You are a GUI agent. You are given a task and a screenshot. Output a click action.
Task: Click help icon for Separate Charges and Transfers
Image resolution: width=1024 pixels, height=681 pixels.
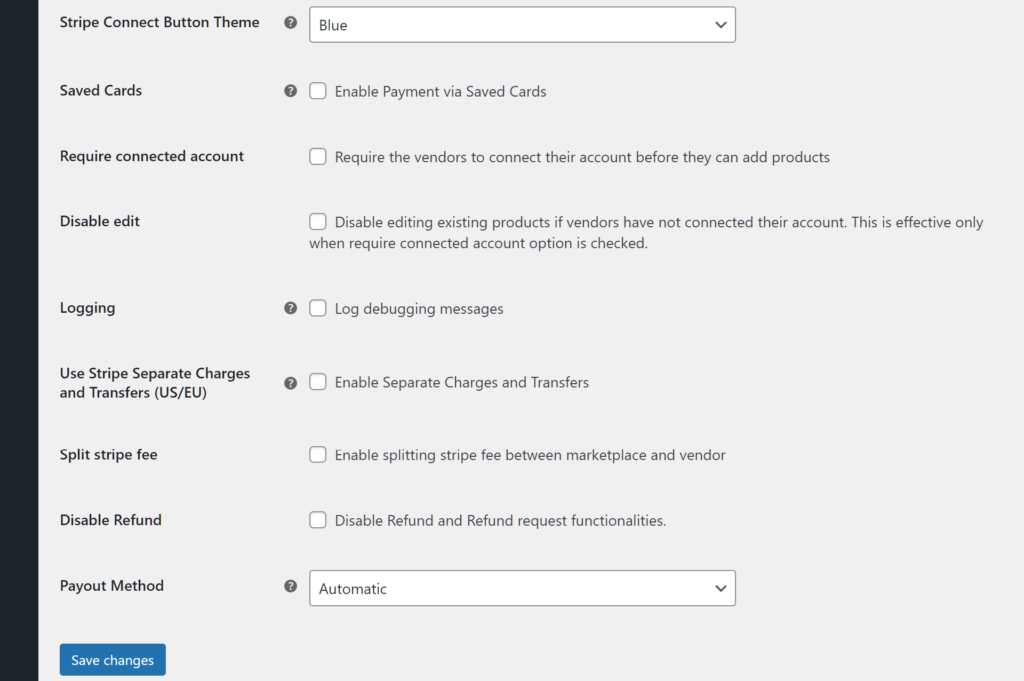pyautogui.click(x=290, y=383)
